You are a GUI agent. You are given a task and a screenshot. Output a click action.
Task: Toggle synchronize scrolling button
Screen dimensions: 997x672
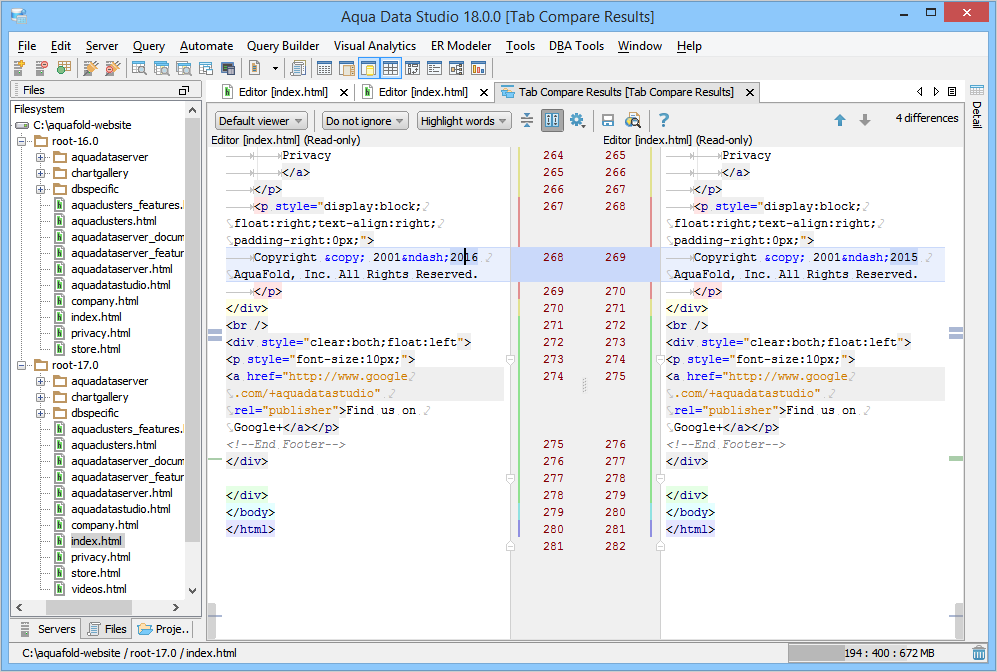[x=553, y=120]
